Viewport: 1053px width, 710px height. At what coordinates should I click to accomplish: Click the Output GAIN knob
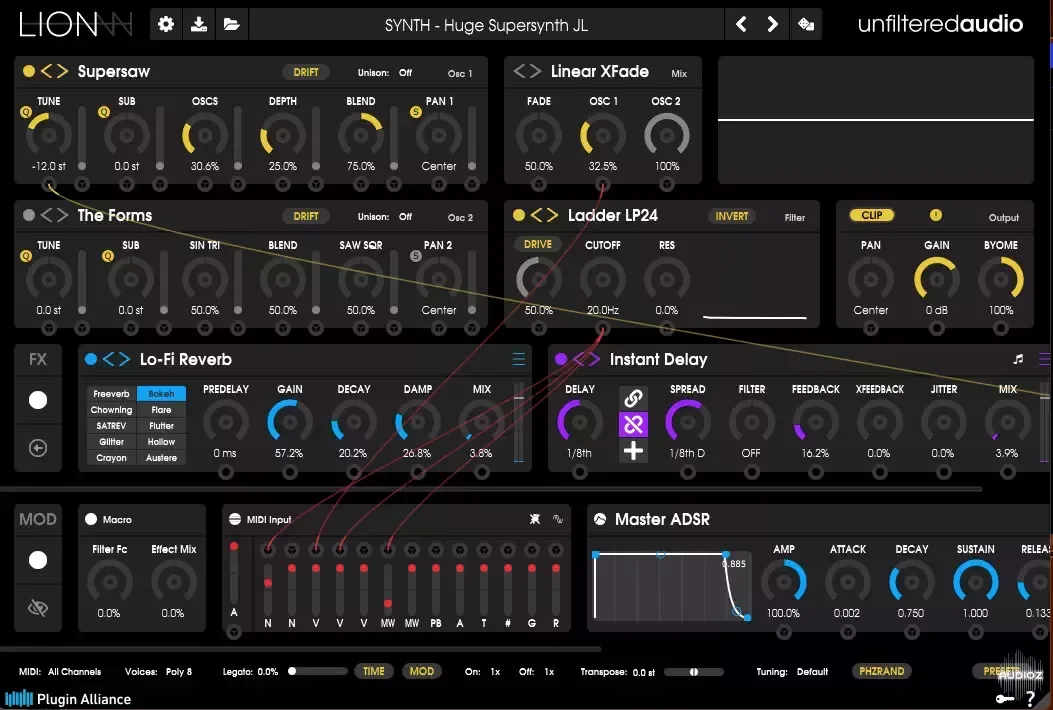click(936, 279)
